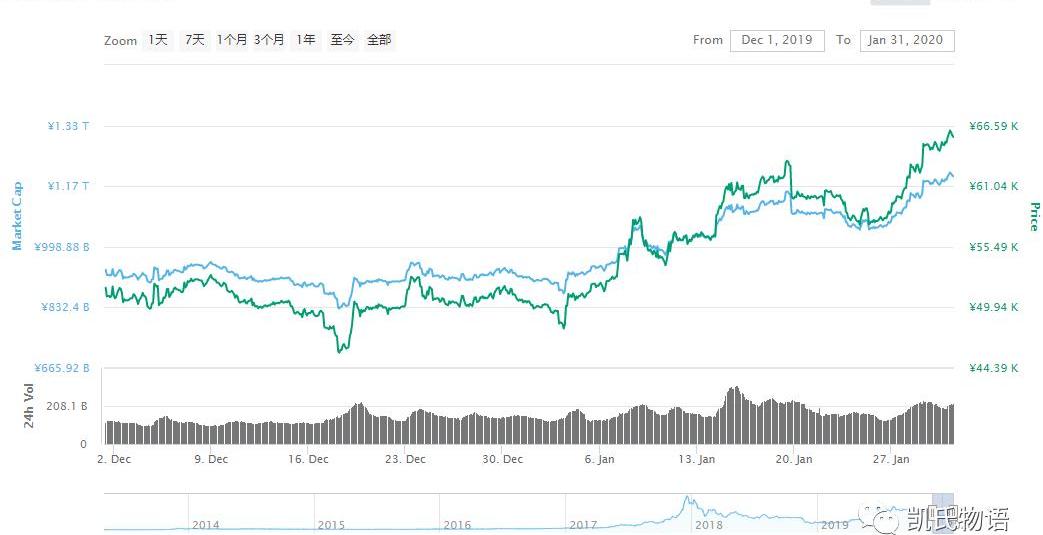Select the 7天 zoom range

pos(194,40)
